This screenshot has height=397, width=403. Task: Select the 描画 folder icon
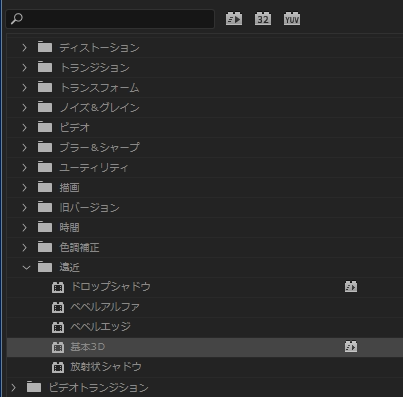(45, 187)
